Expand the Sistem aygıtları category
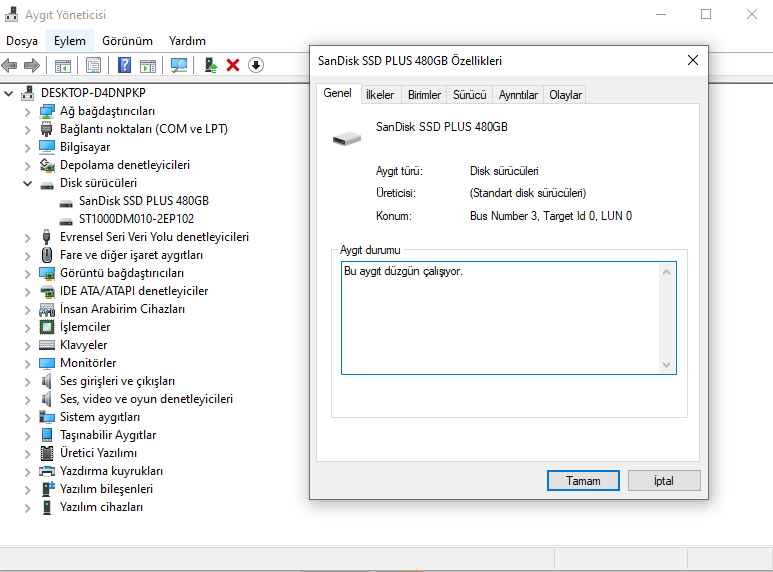773x572 pixels. [x=28, y=418]
